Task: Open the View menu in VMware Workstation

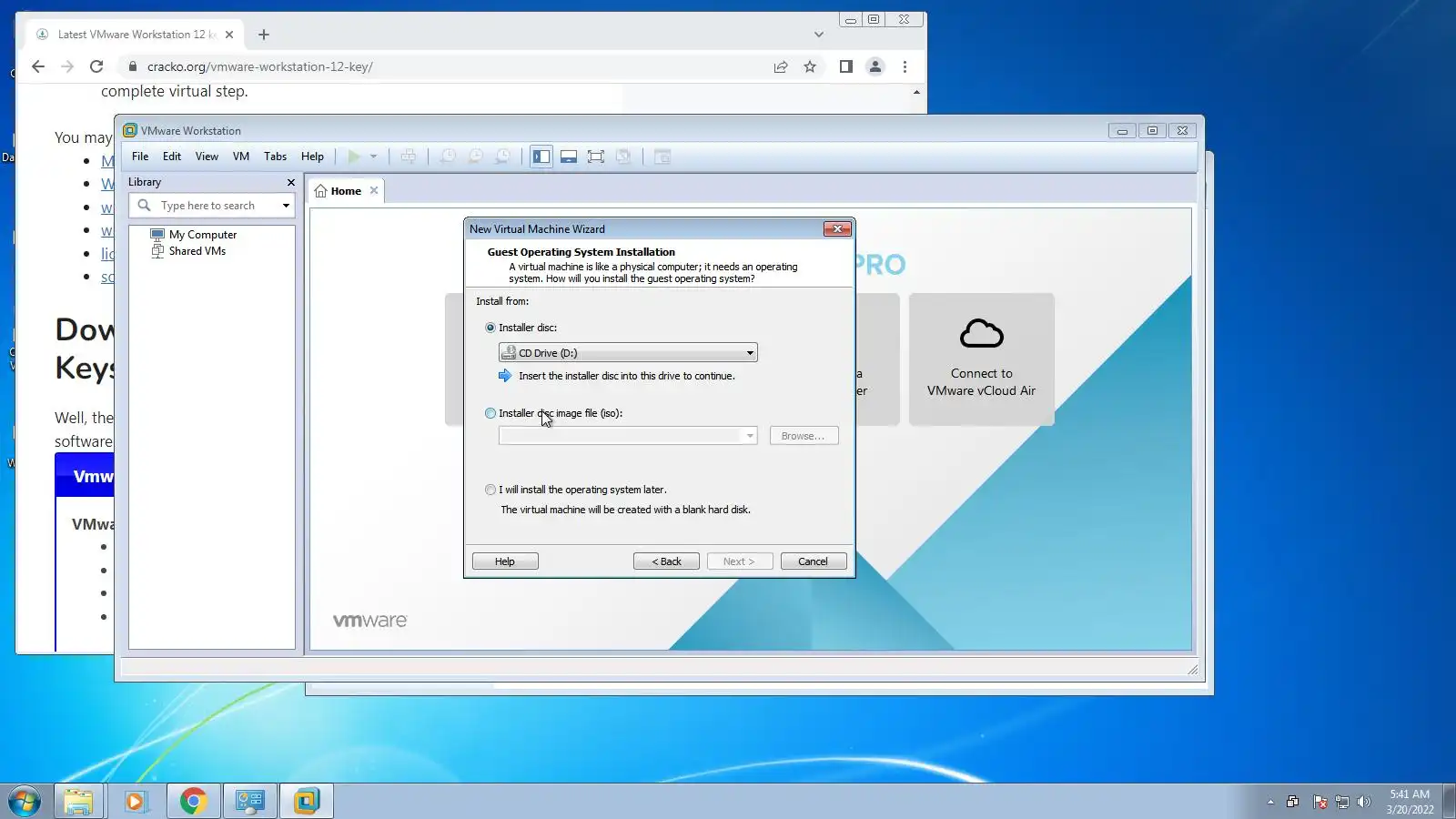Action: [x=207, y=157]
